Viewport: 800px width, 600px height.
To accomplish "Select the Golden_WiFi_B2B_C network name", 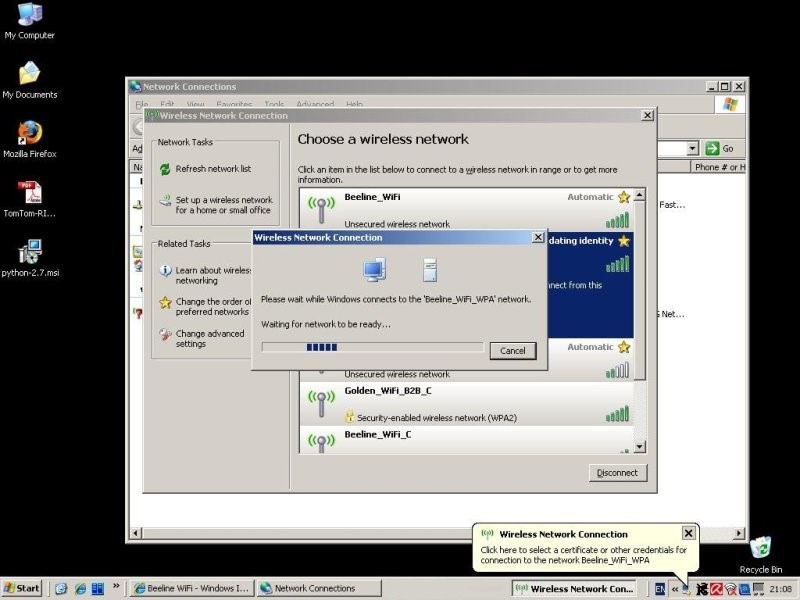I will (388, 391).
